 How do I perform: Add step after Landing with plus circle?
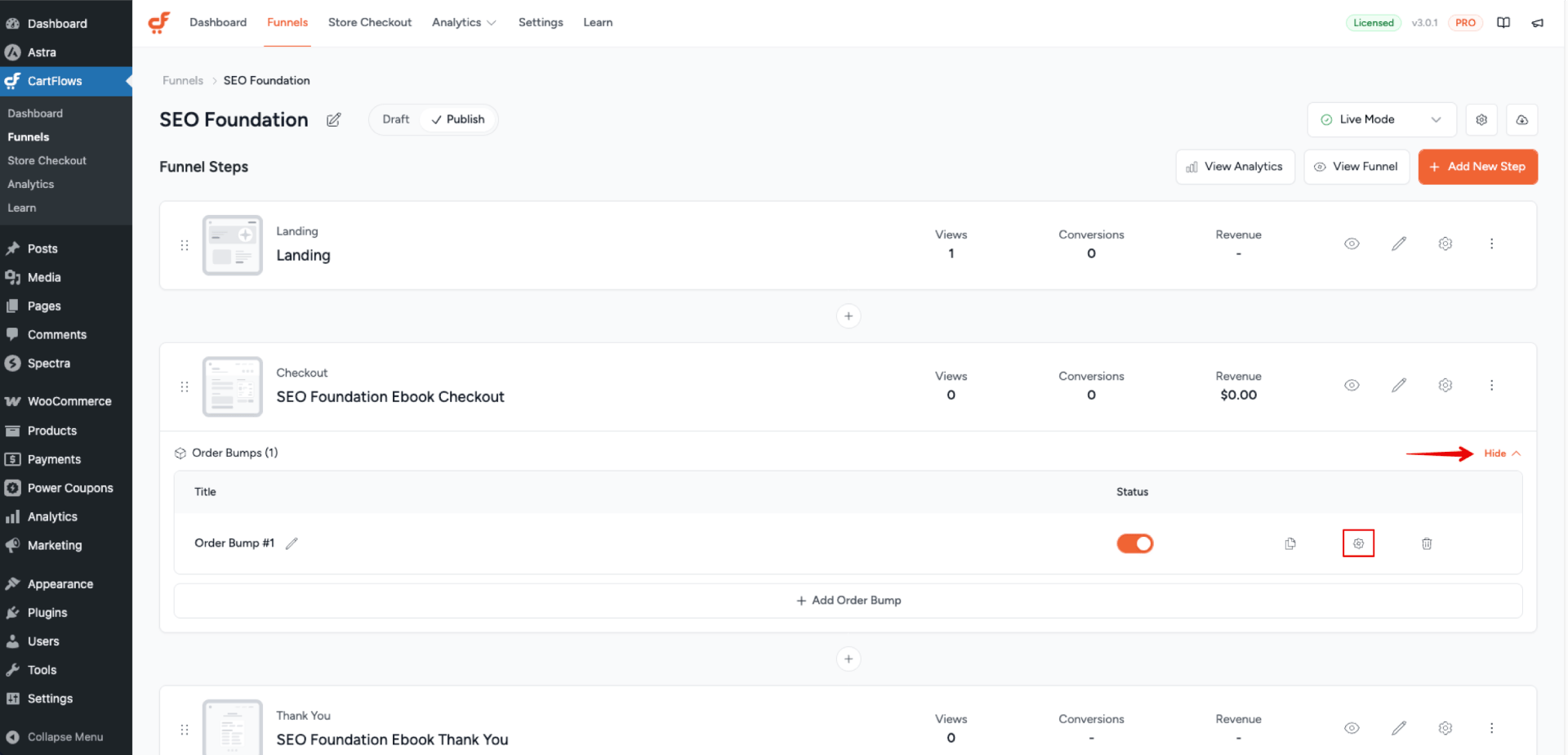[849, 316]
